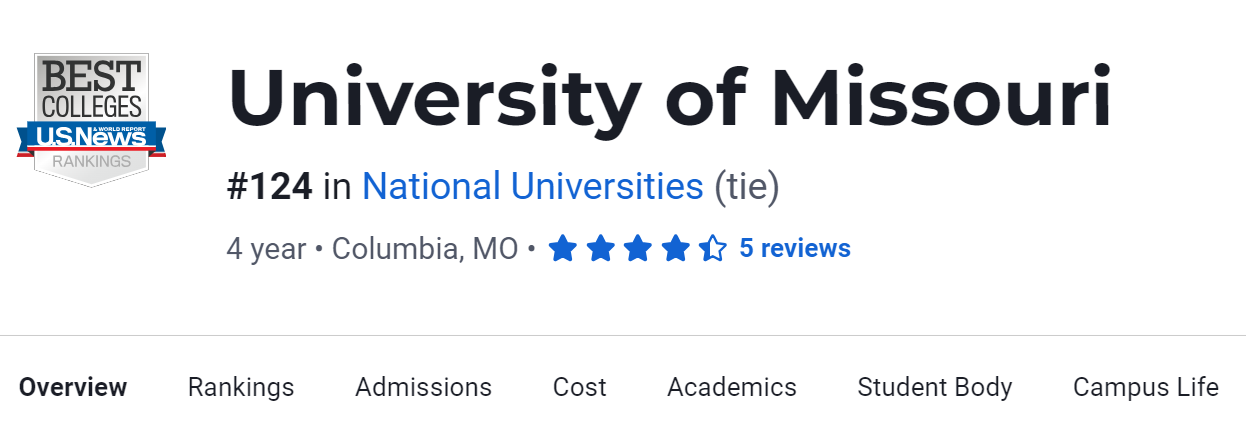The image size is (1246, 423).
Task: Open the Cost tab
Action: tap(580, 387)
